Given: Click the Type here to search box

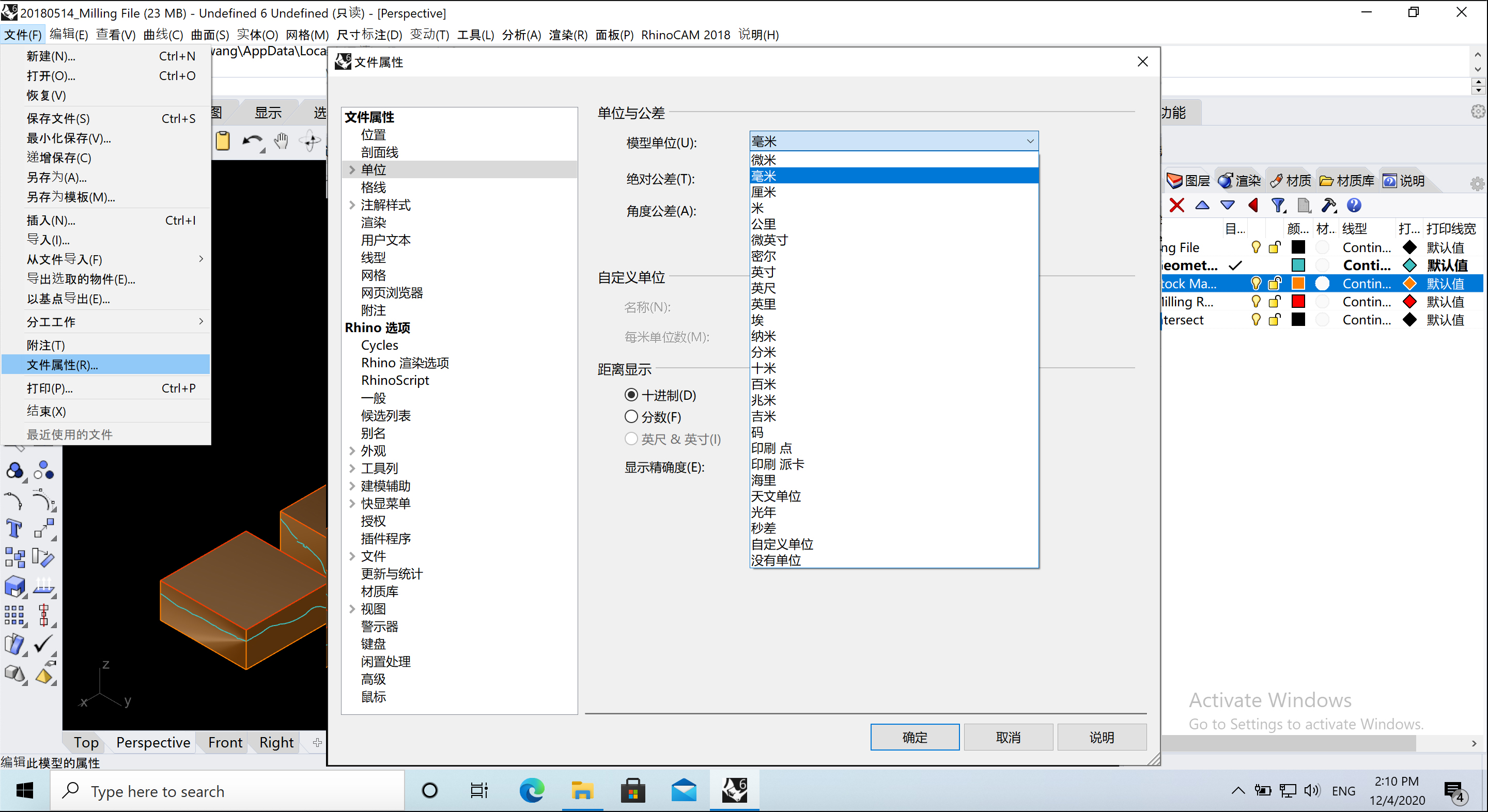Looking at the screenshot, I should click(x=227, y=790).
